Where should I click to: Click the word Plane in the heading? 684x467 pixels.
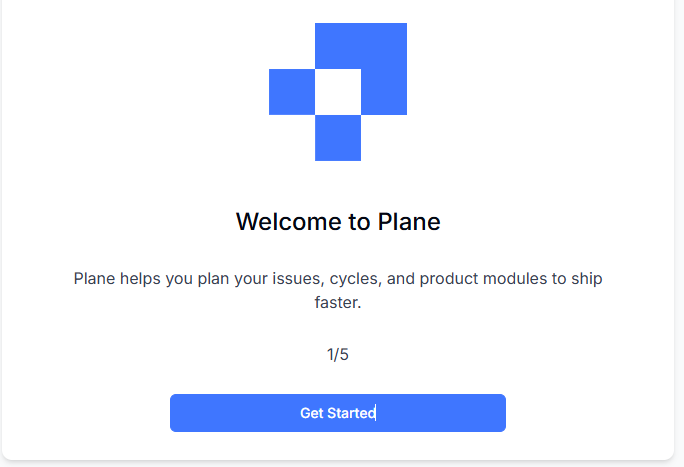click(409, 222)
